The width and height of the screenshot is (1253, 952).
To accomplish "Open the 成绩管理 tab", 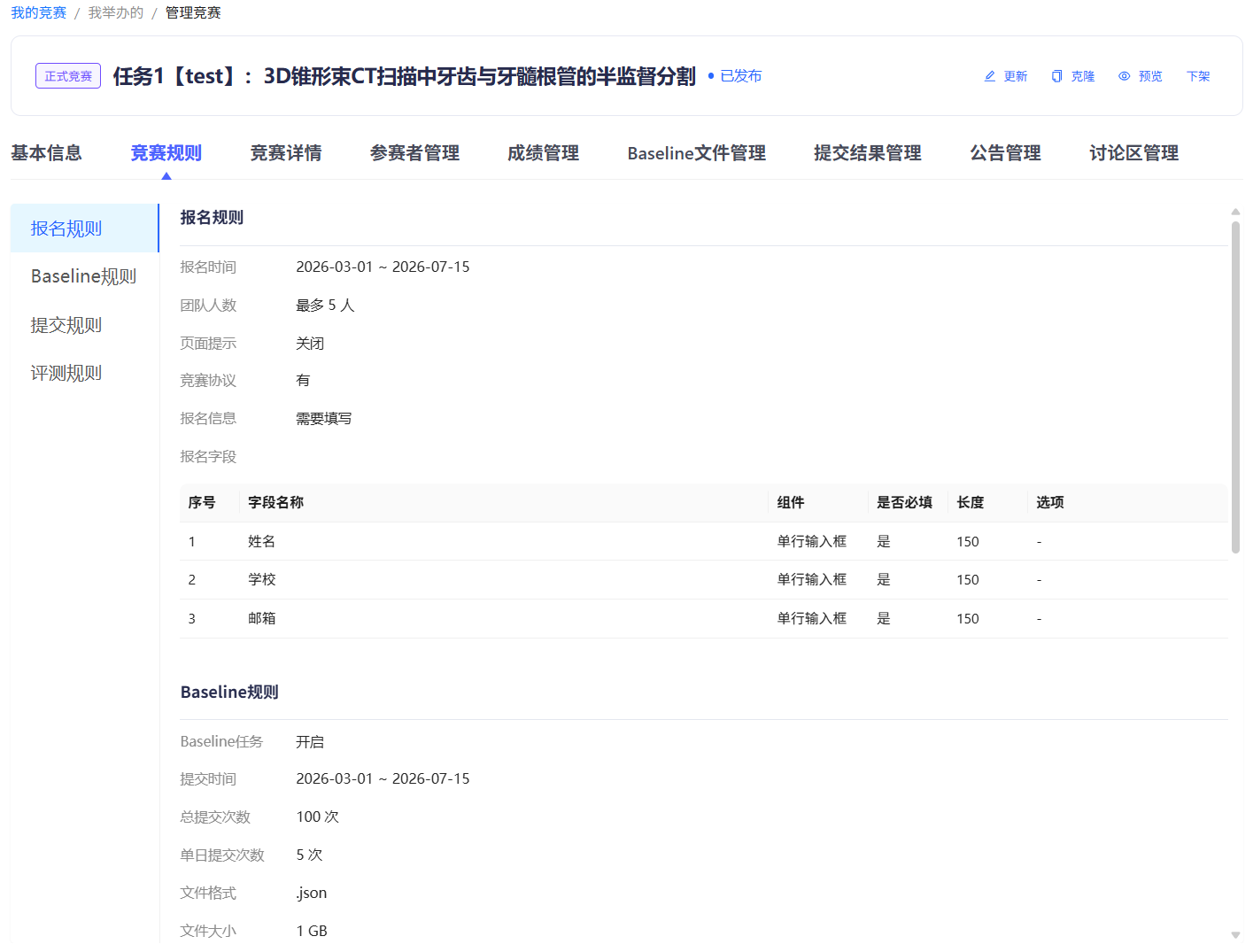I will (x=543, y=153).
